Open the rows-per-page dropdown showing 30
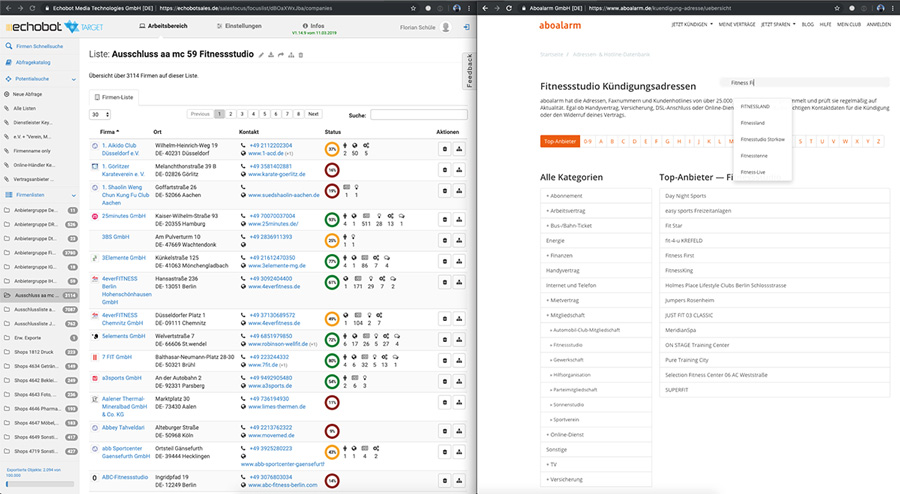Viewport: 900px width, 494px height. pyautogui.click(x=99, y=115)
